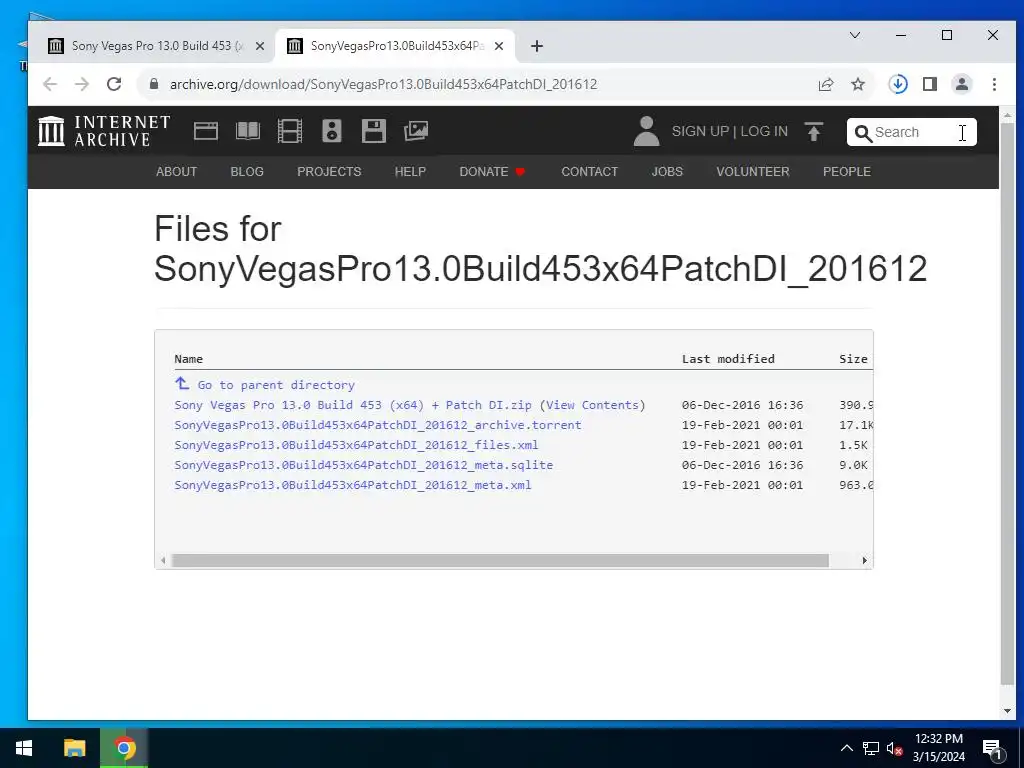Click the user avatar icon
Viewport: 1024px width, 768px height.
(646, 131)
